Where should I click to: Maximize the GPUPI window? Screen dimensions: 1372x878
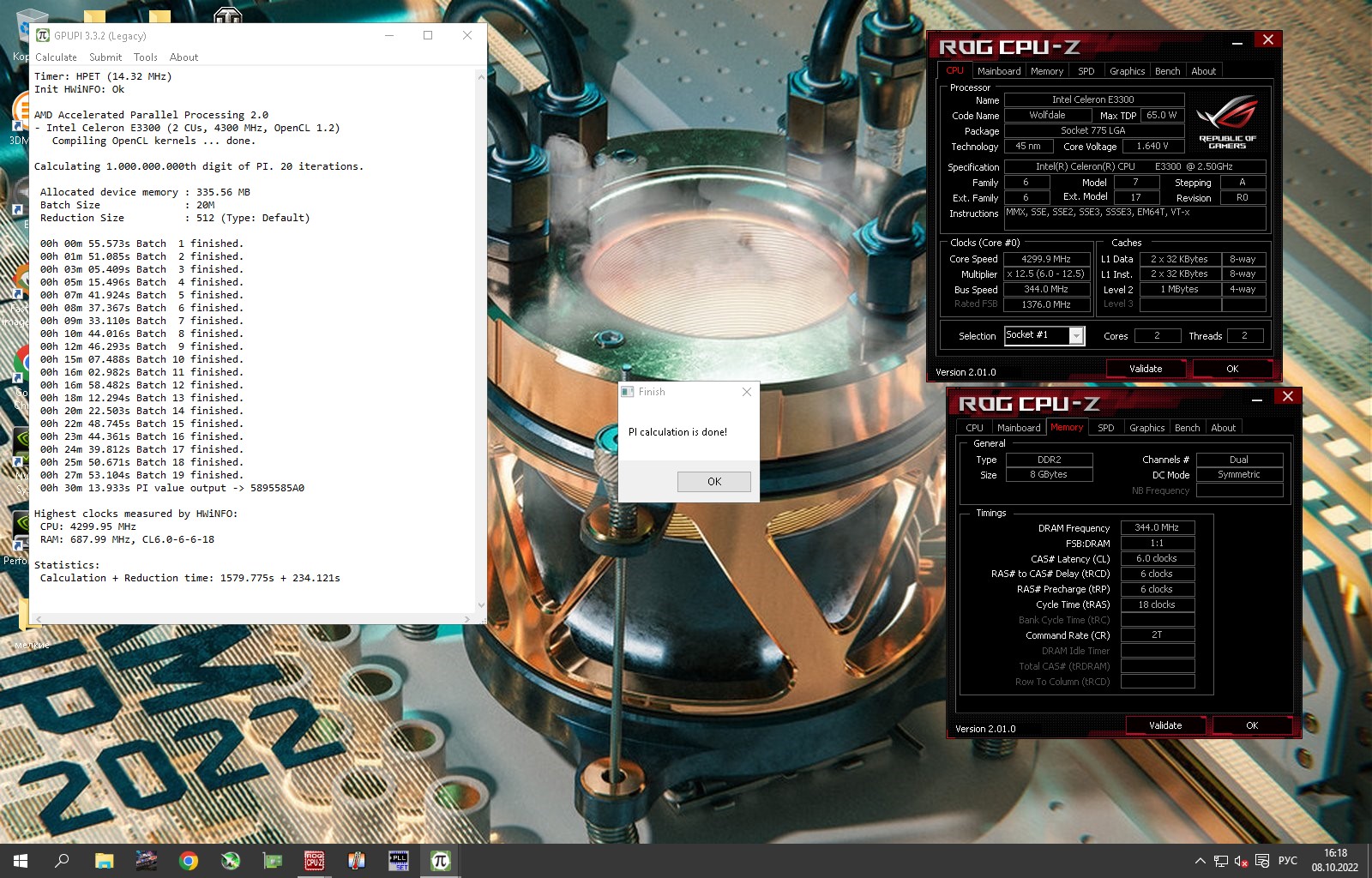coord(428,35)
